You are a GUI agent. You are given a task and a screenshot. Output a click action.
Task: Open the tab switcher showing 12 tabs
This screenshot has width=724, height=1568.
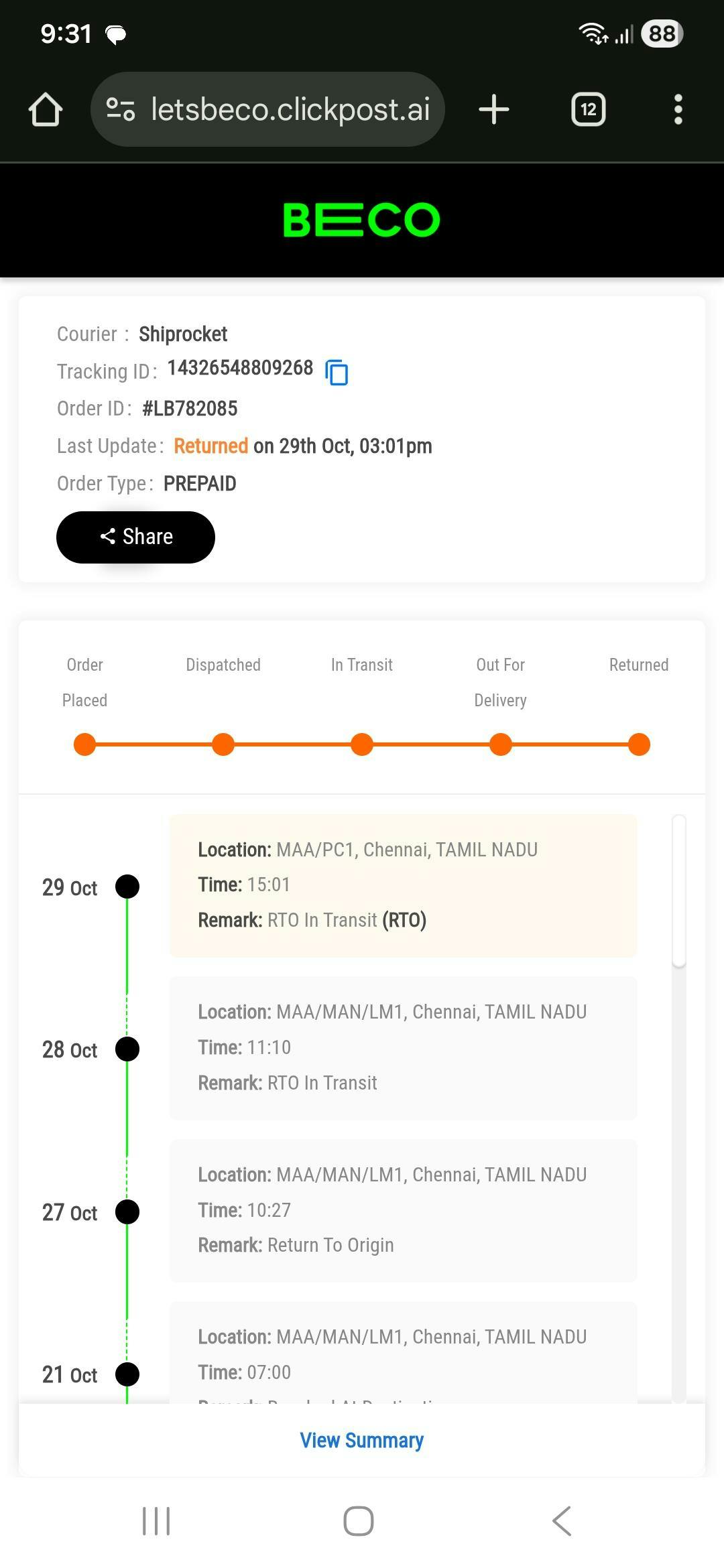click(x=588, y=109)
